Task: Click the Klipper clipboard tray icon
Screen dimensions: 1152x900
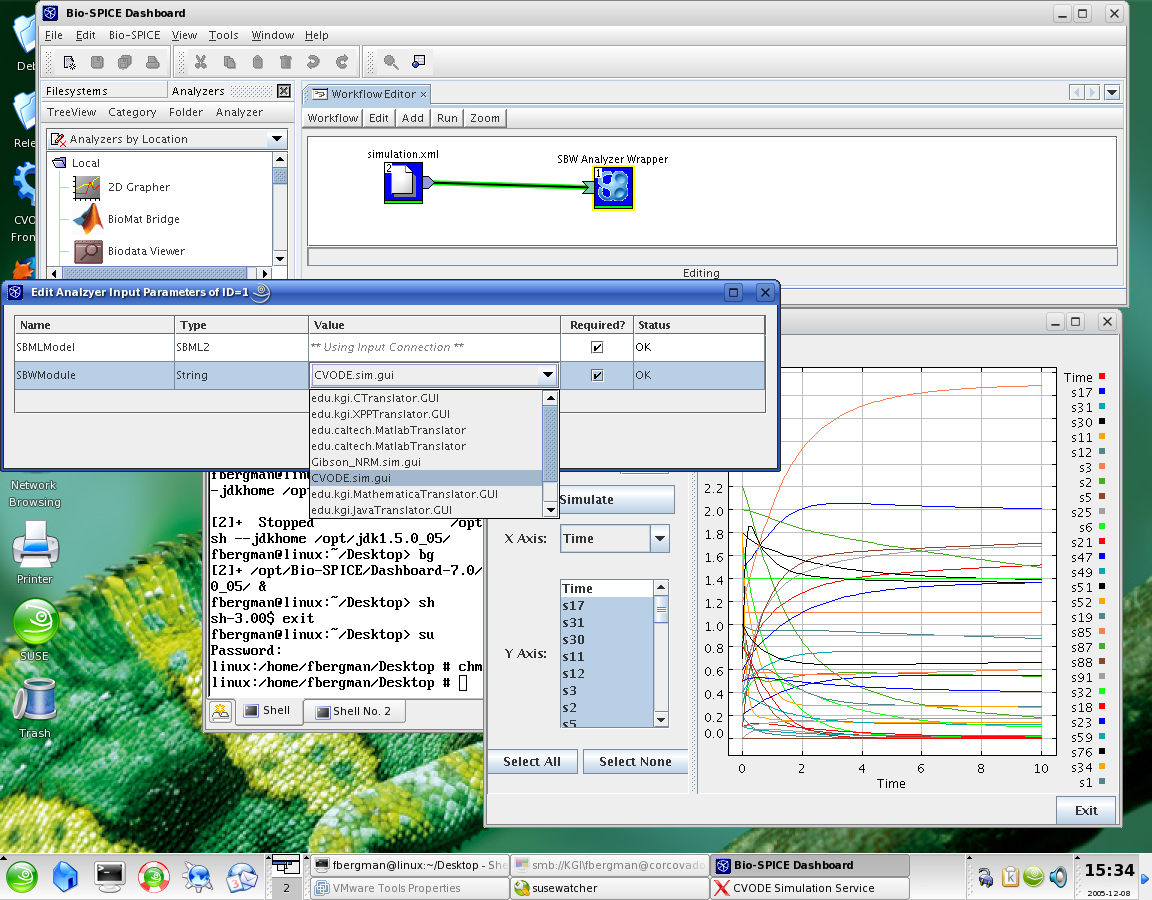Action: (x=1010, y=876)
